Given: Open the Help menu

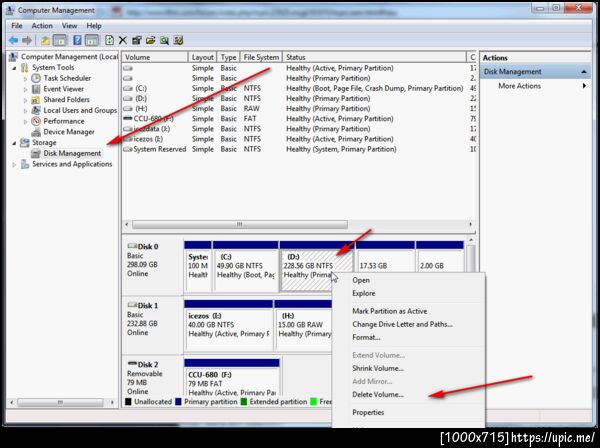Looking at the screenshot, I should click(x=94, y=26).
